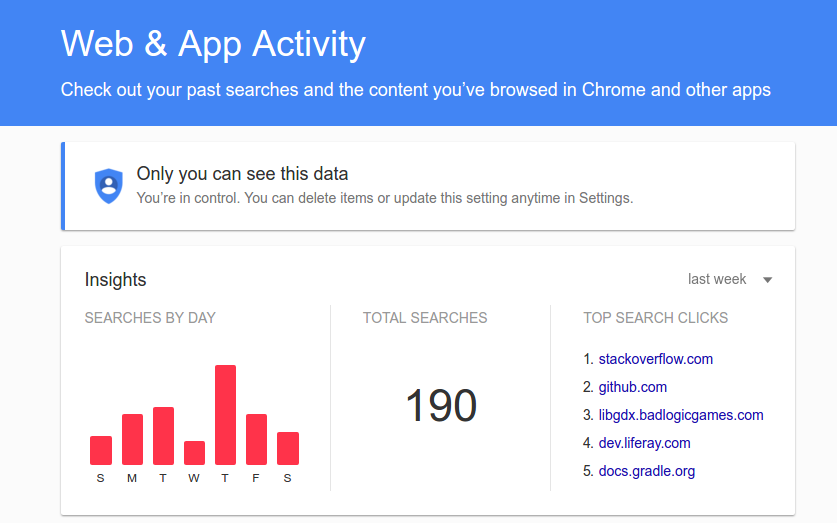Open dev.liferay.com link
This screenshot has width=837, height=523.
point(644,443)
